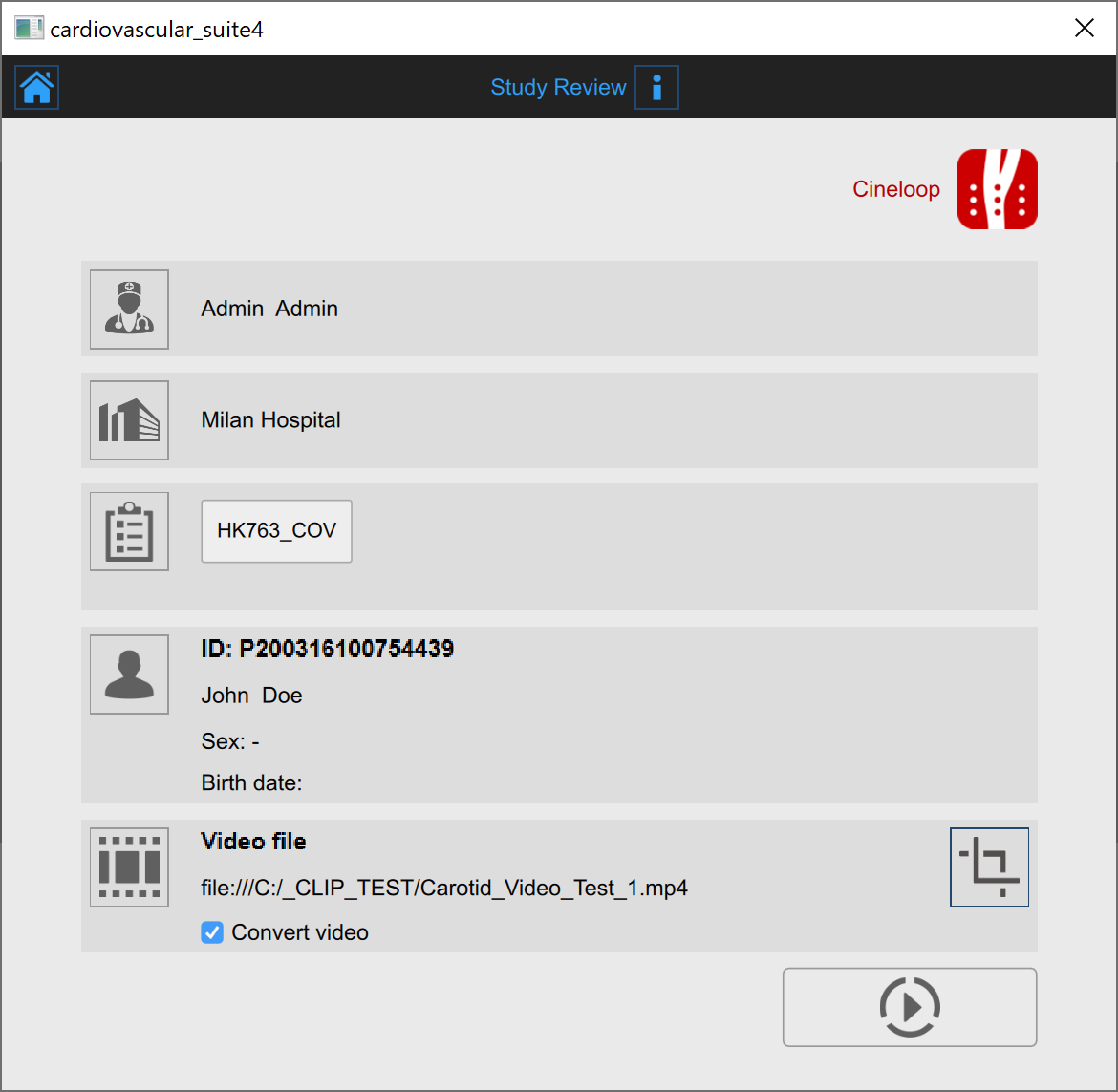1118x1092 pixels.
Task: Select the video film strip icon
Action: pos(129,867)
